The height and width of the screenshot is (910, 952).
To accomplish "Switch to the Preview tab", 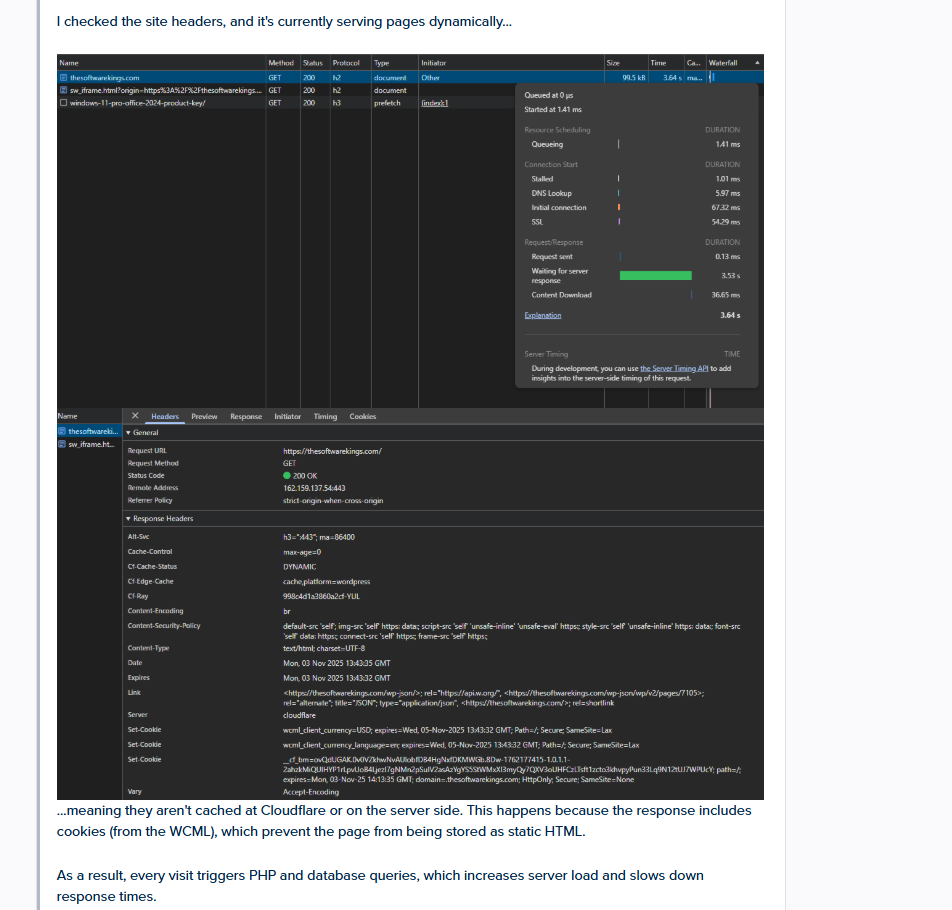I will 204,416.
